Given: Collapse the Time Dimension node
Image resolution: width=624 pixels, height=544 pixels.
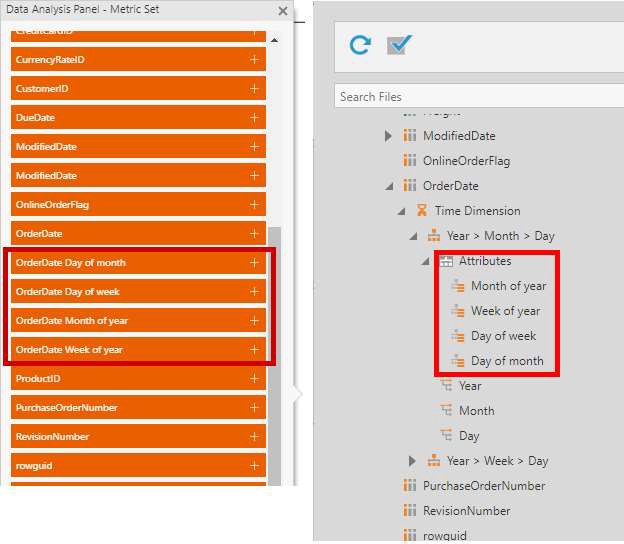Looking at the screenshot, I should pyautogui.click(x=401, y=211).
